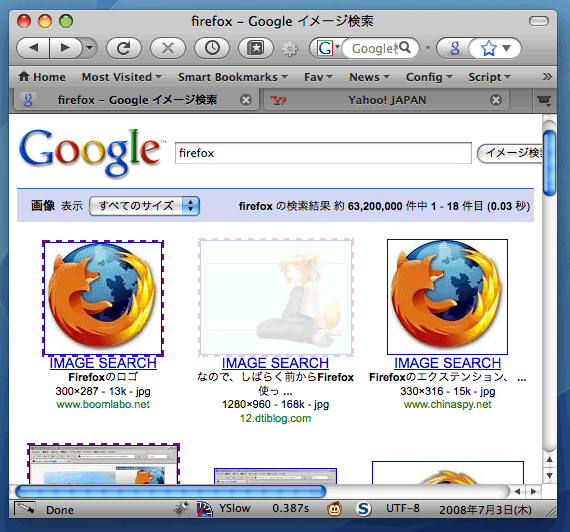Click the vertical scrollbar up arrow
The width and height of the screenshot is (570, 532).
(x=549, y=459)
